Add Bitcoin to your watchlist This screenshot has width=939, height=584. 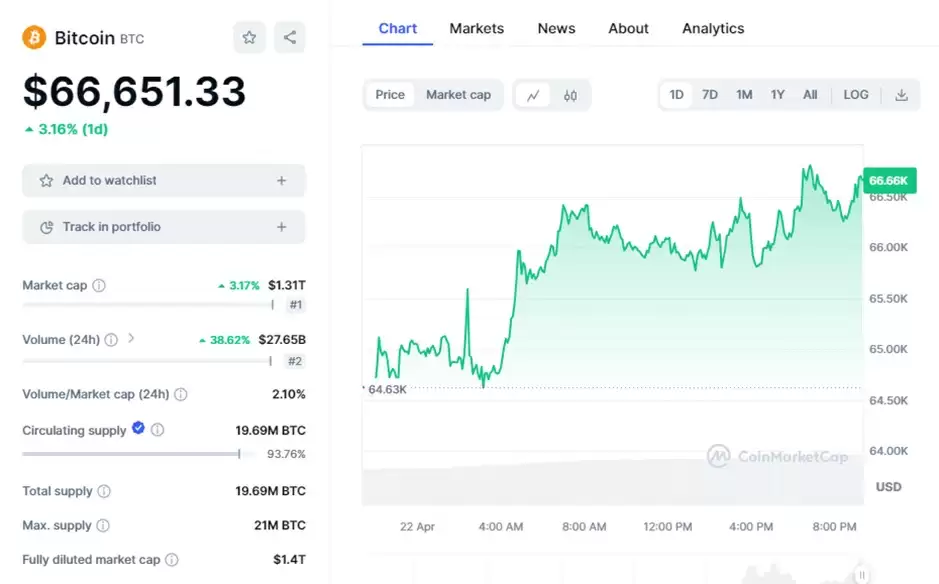163,180
